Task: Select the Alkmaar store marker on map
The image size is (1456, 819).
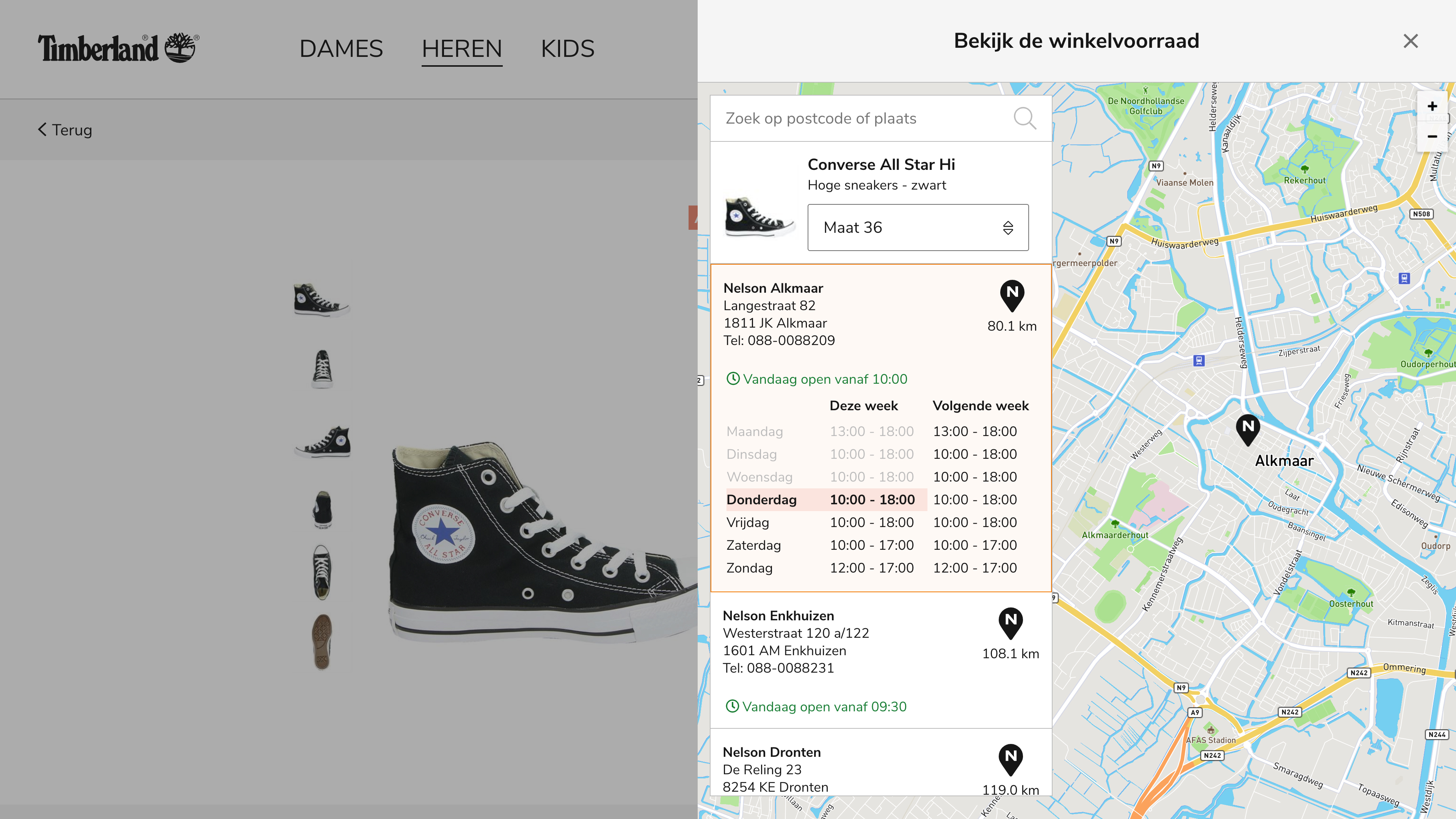Action: coord(1248,430)
